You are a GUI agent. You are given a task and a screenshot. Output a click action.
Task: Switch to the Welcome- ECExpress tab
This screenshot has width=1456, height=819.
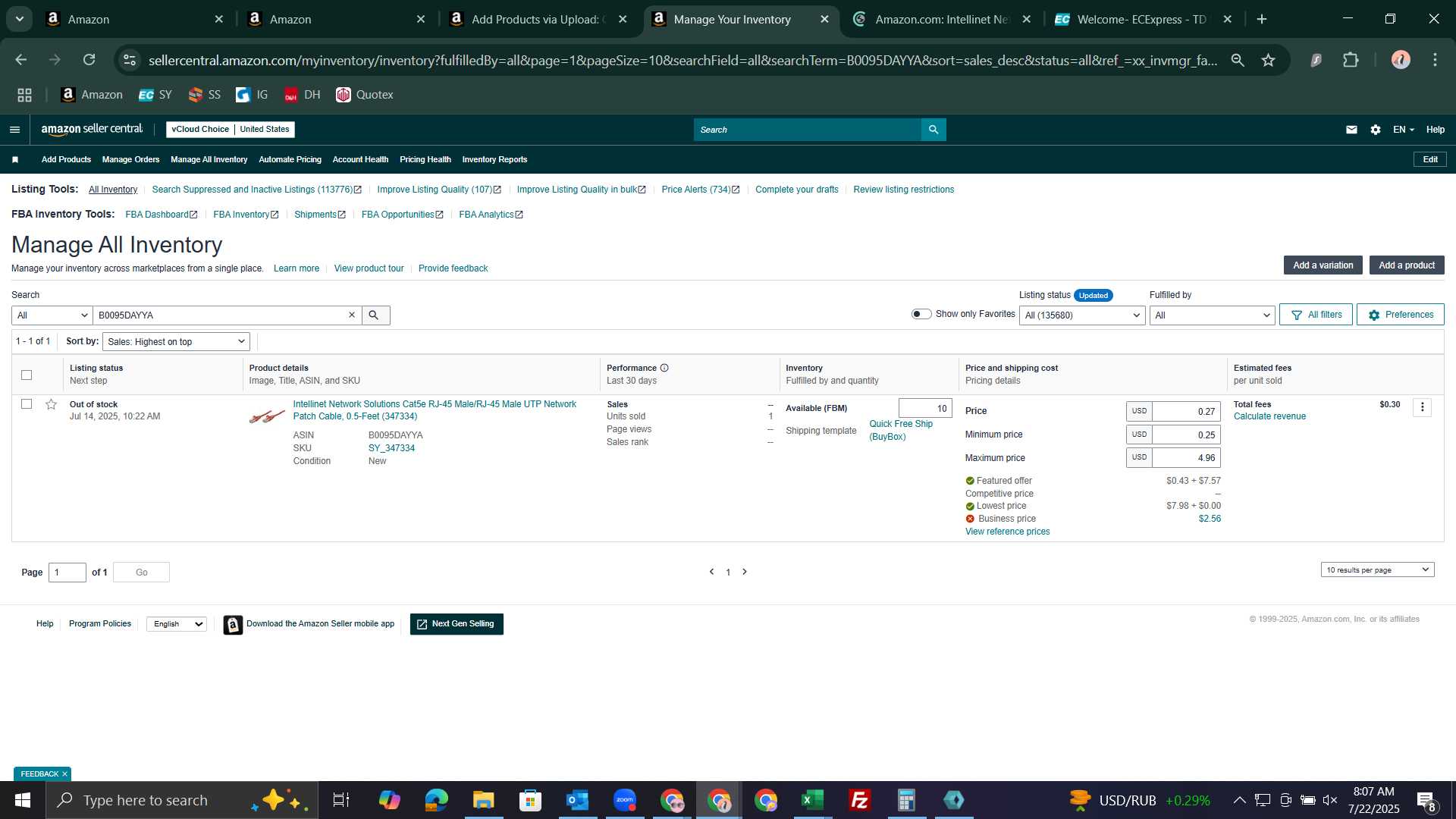[x=1141, y=20]
